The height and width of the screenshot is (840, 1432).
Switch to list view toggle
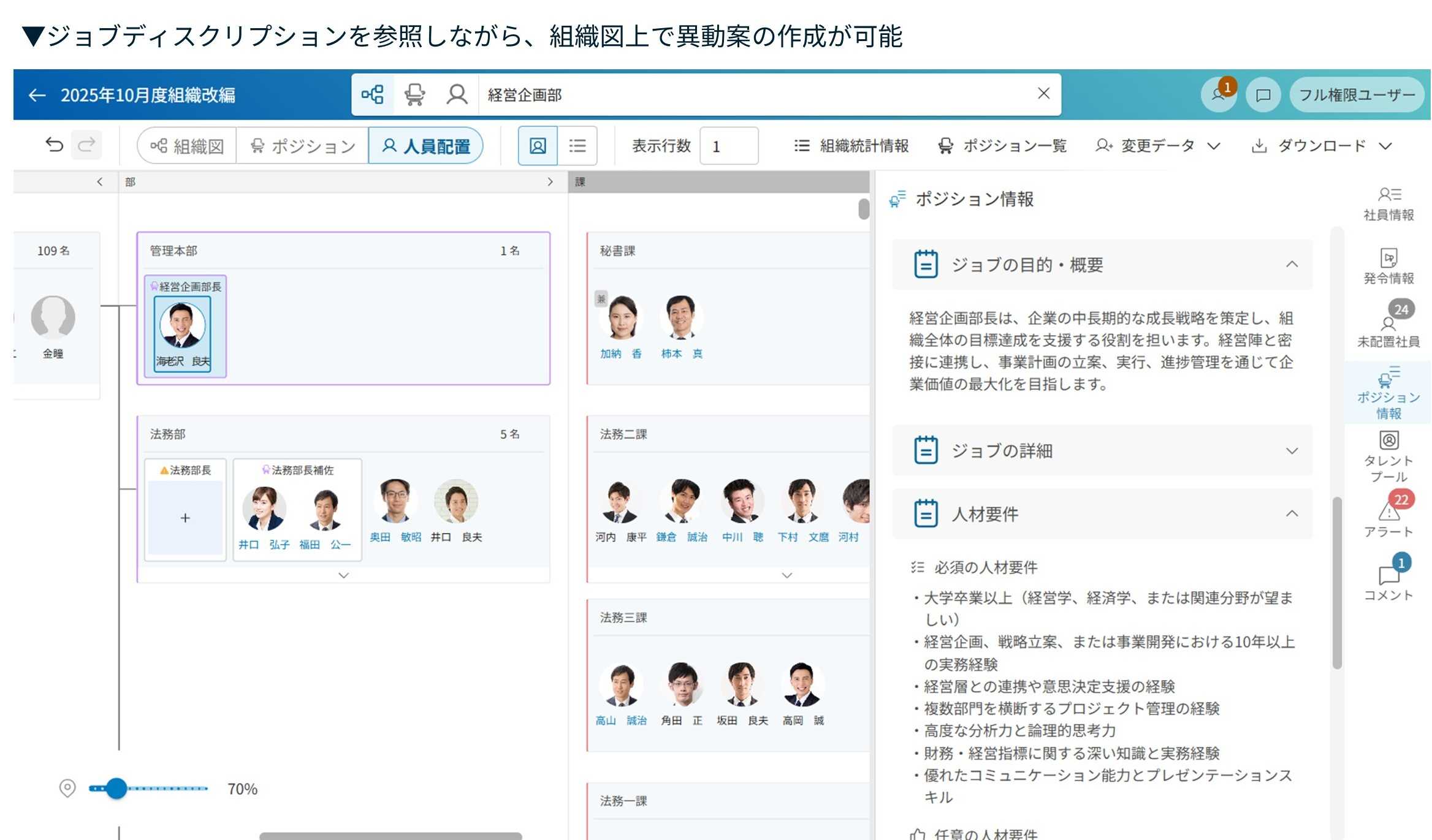pos(577,146)
